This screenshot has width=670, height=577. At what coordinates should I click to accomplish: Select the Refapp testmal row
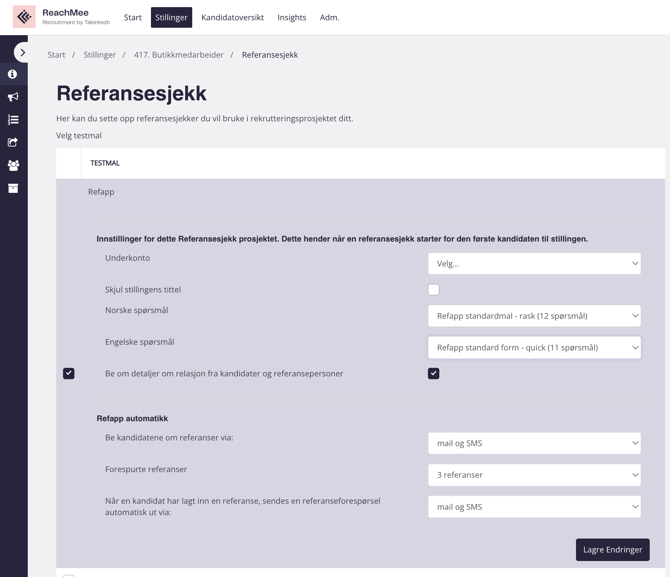tap(101, 192)
